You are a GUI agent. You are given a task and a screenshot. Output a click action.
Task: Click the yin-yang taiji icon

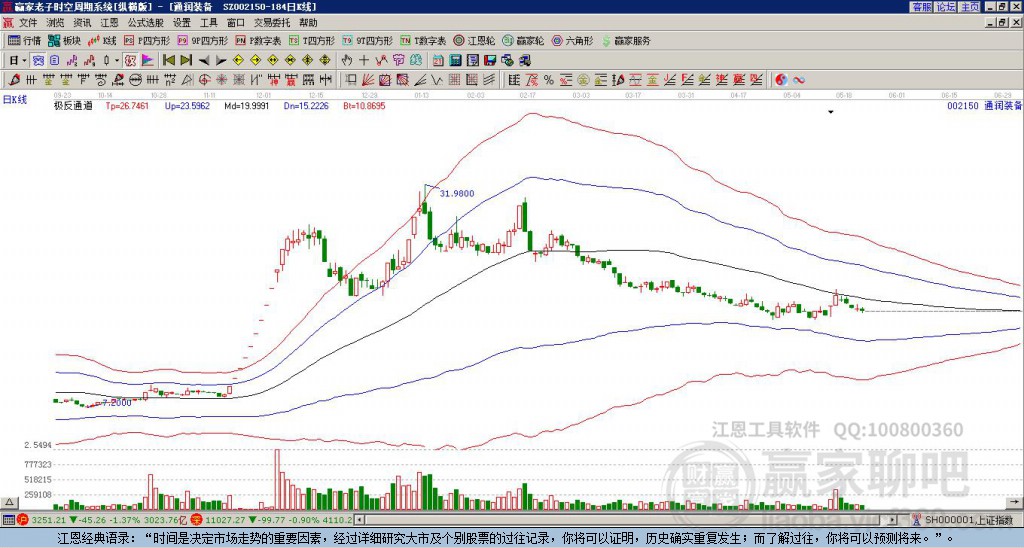point(780,80)
